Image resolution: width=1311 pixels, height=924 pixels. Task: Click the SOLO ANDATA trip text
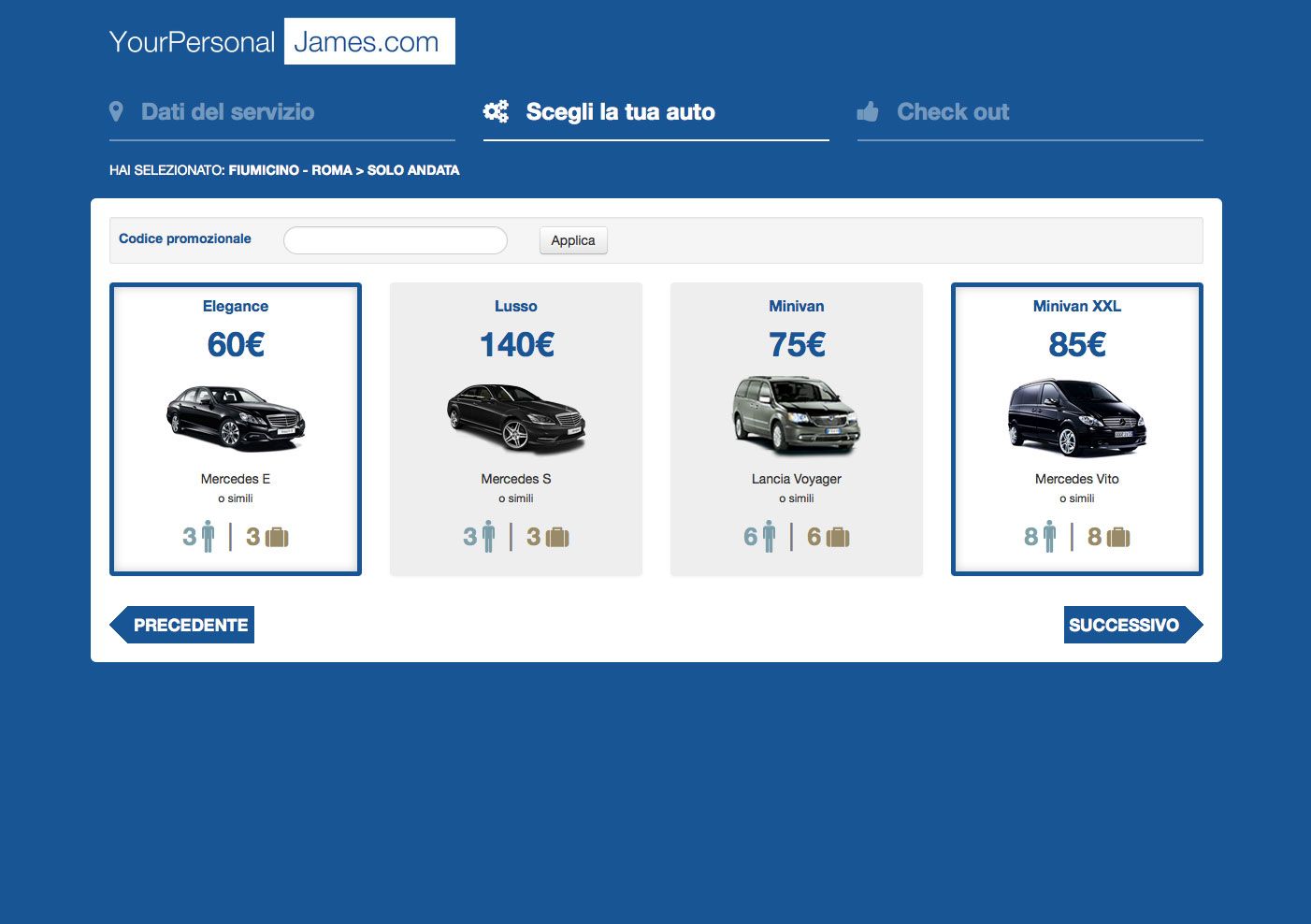click(x=413, y=170)
